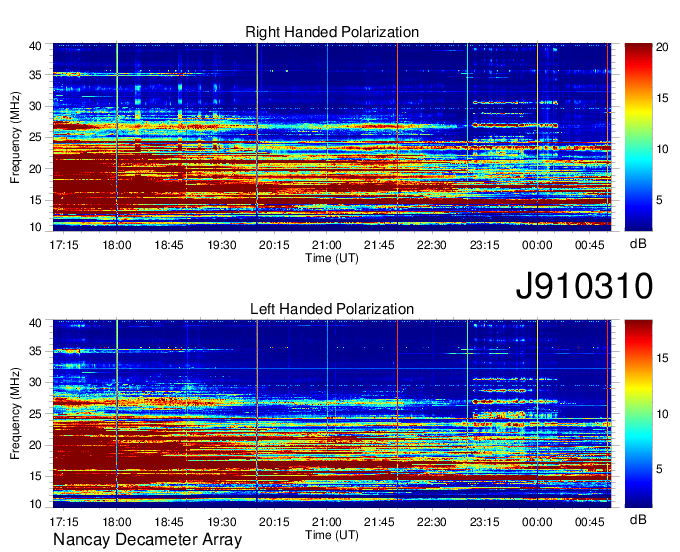The width and height of the screenshot is (680, 552).
Task: Click the "dB" unit under Left Handed colorbar
Action: tap(638, 520)
